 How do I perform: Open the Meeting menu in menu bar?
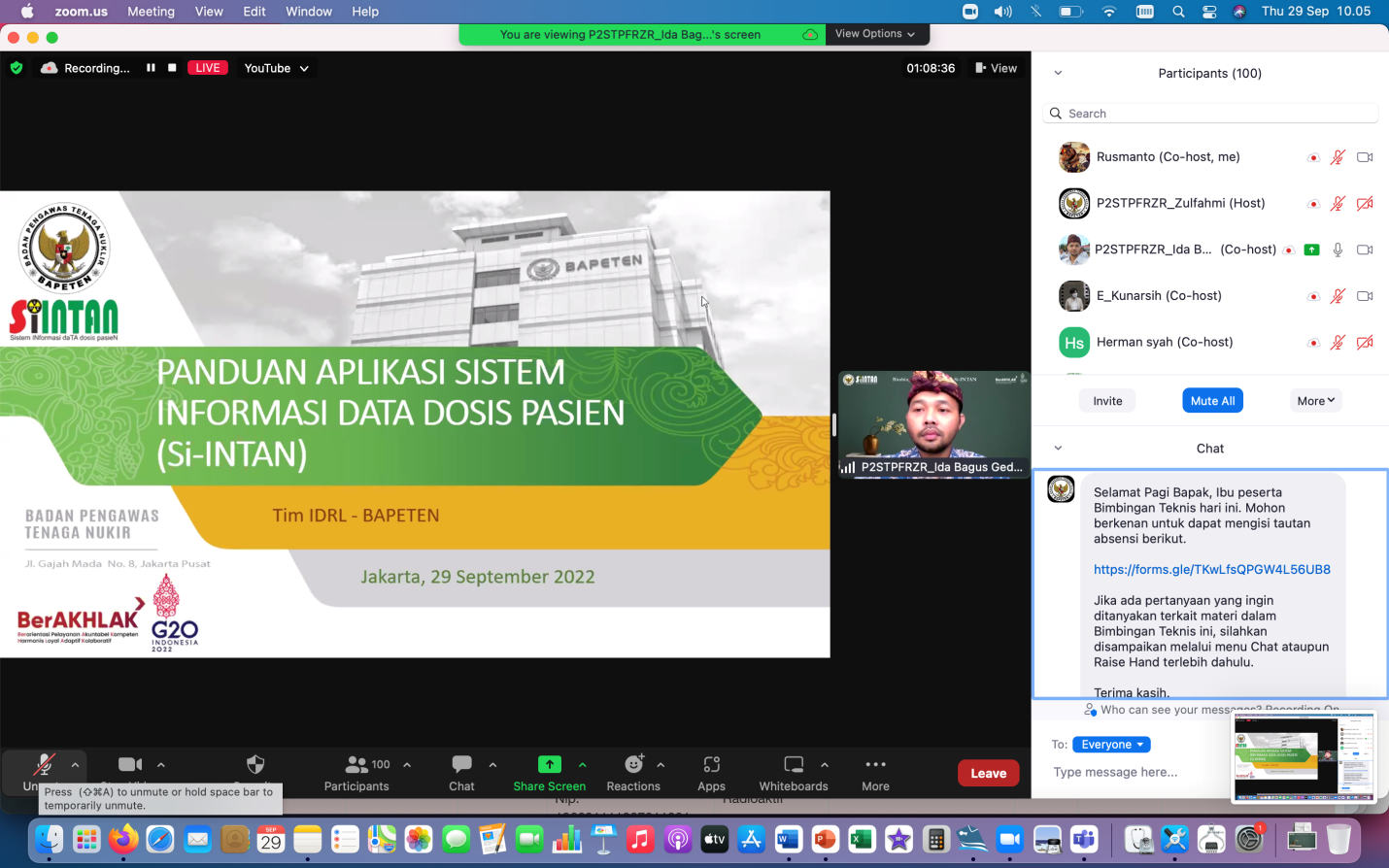point(151,12)
